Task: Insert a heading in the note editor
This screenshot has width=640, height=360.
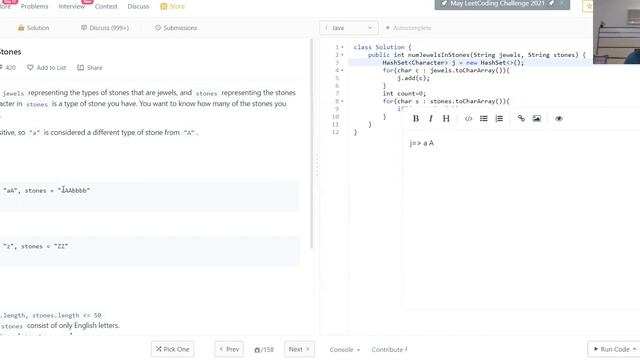Action: [446, 118]
